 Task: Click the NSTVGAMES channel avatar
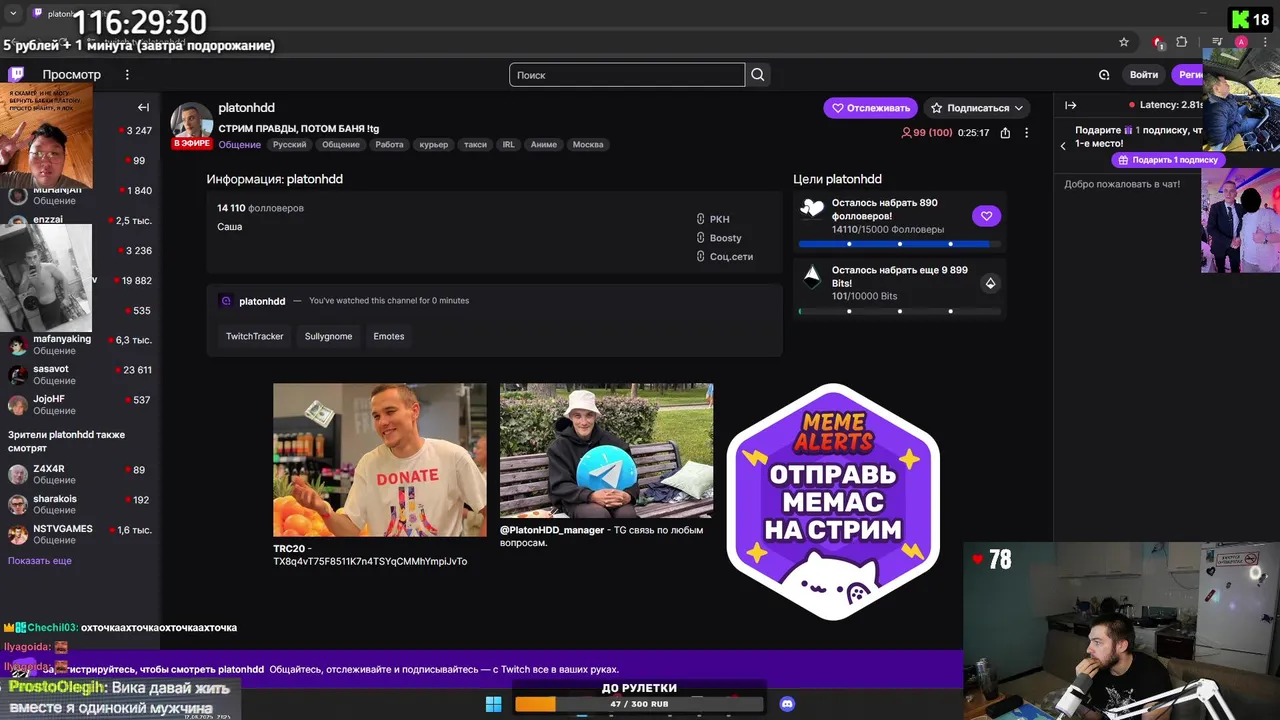click(x=18, y=535)
